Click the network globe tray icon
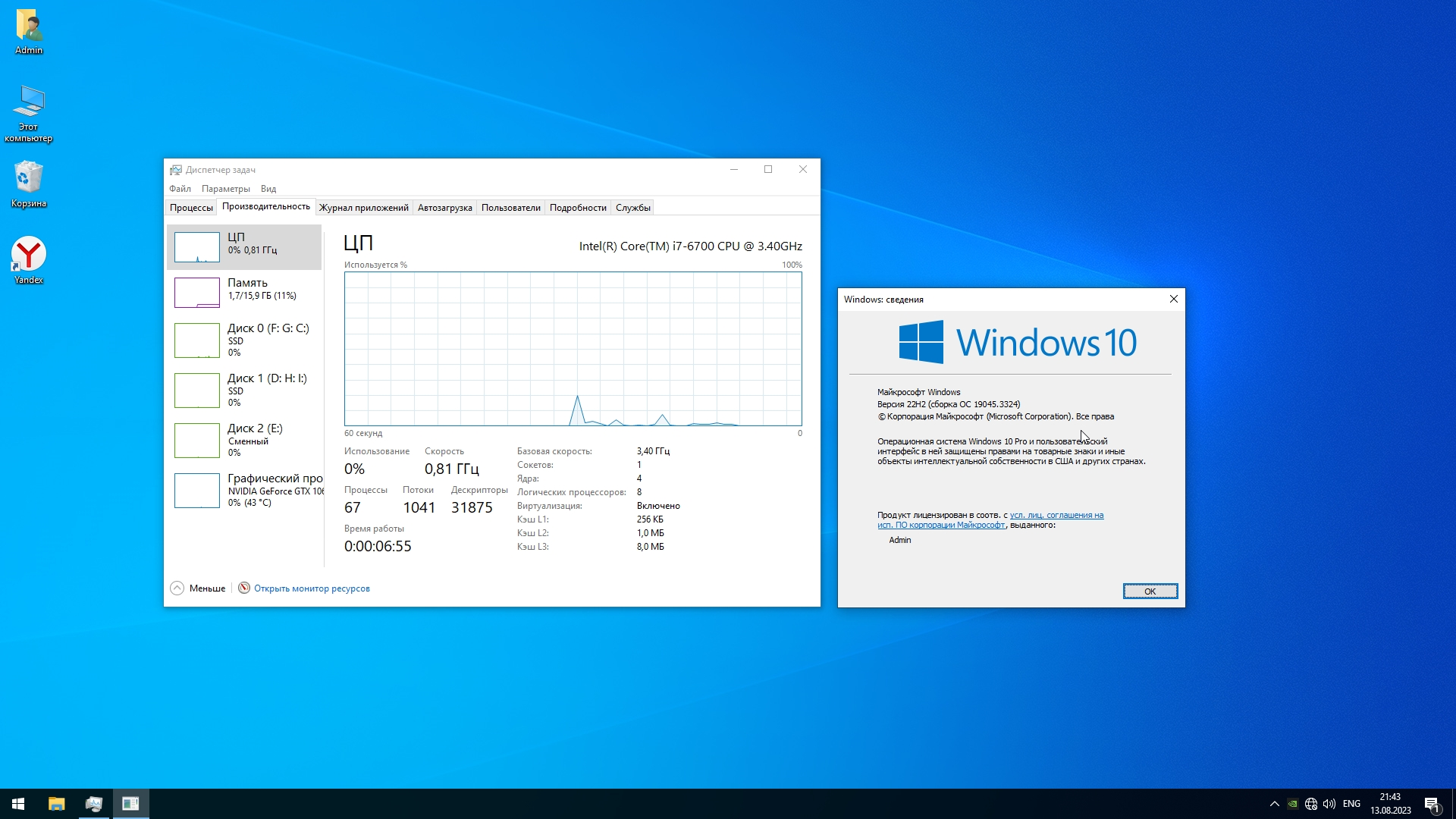1456x819 pixels. click(x=1311, y=804)
